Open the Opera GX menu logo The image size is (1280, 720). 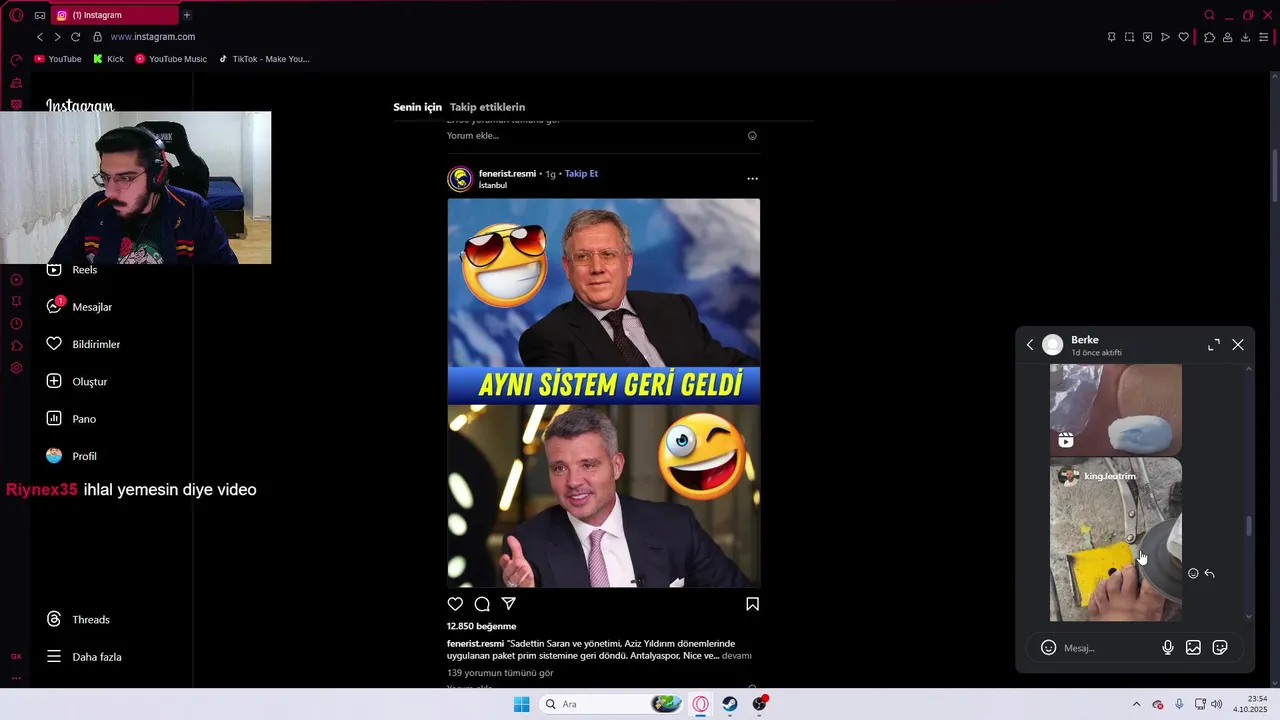click(16, 15)
